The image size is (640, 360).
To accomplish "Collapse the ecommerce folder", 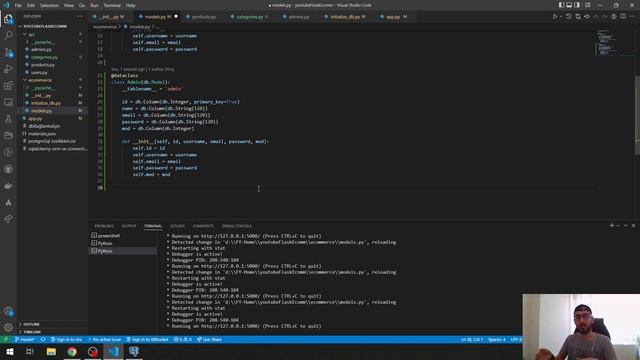I will click(40, 80).
